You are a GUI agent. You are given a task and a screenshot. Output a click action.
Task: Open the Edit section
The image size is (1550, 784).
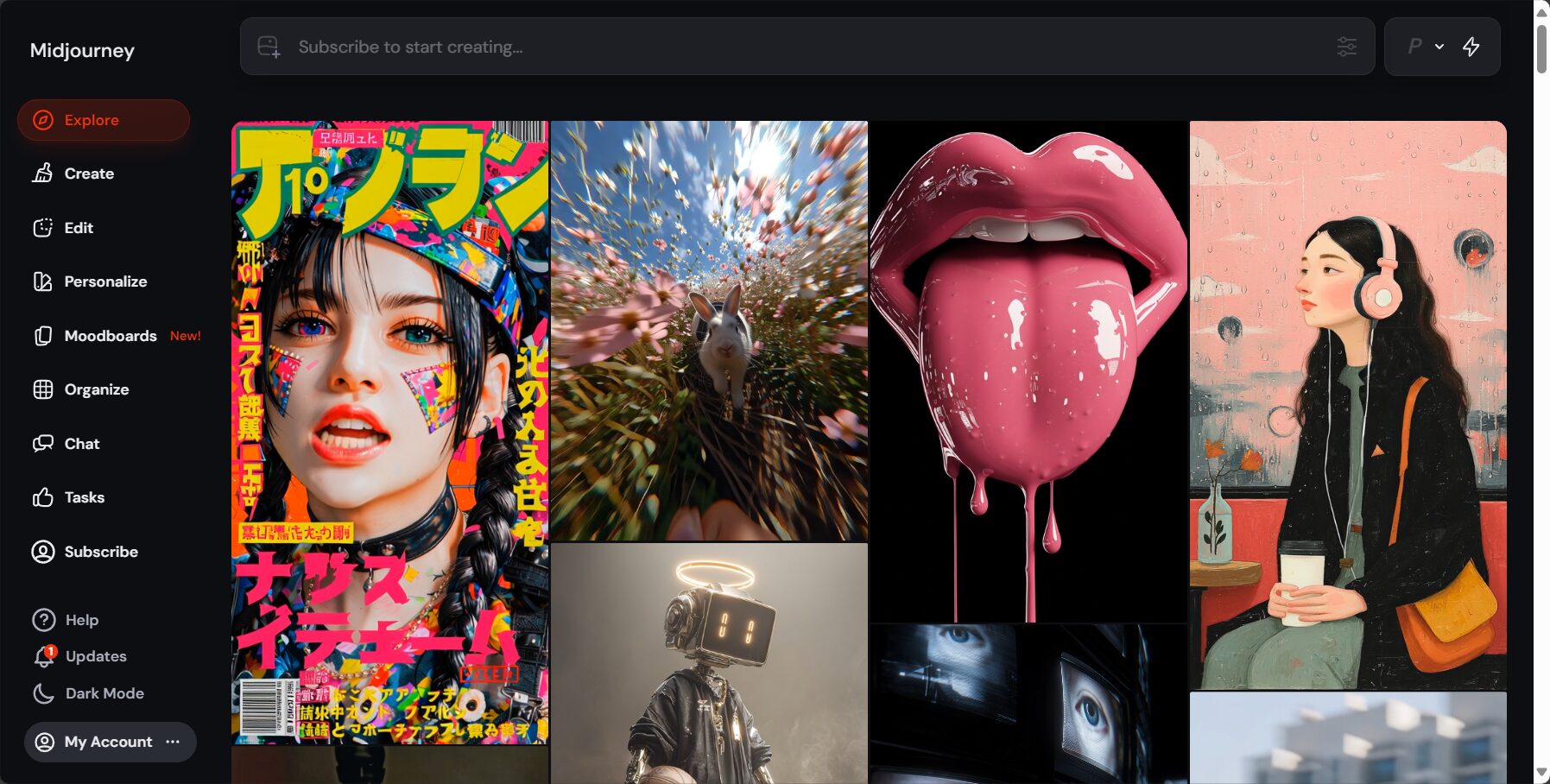click(79, 228)
